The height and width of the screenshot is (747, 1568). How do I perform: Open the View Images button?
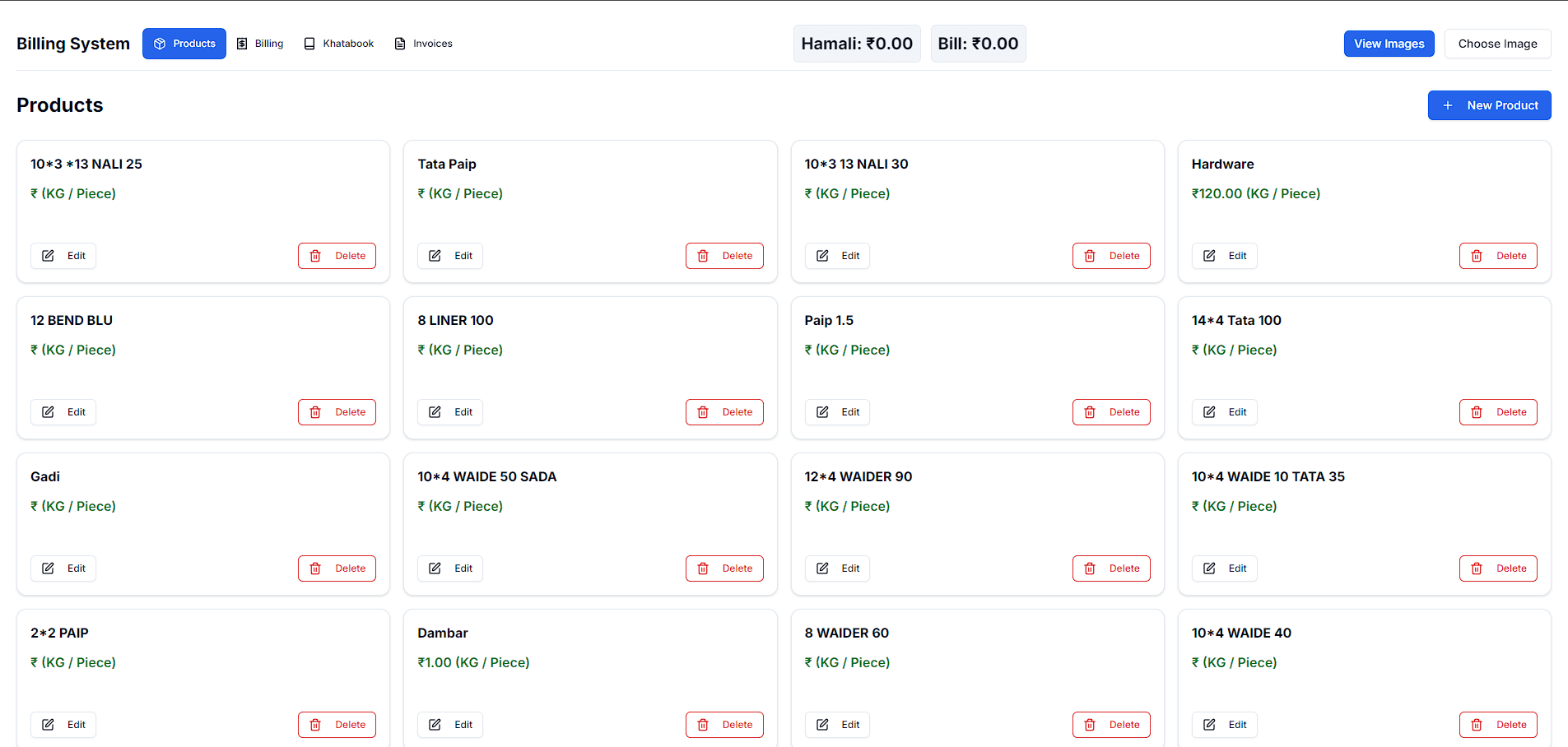click(1389, 44)
